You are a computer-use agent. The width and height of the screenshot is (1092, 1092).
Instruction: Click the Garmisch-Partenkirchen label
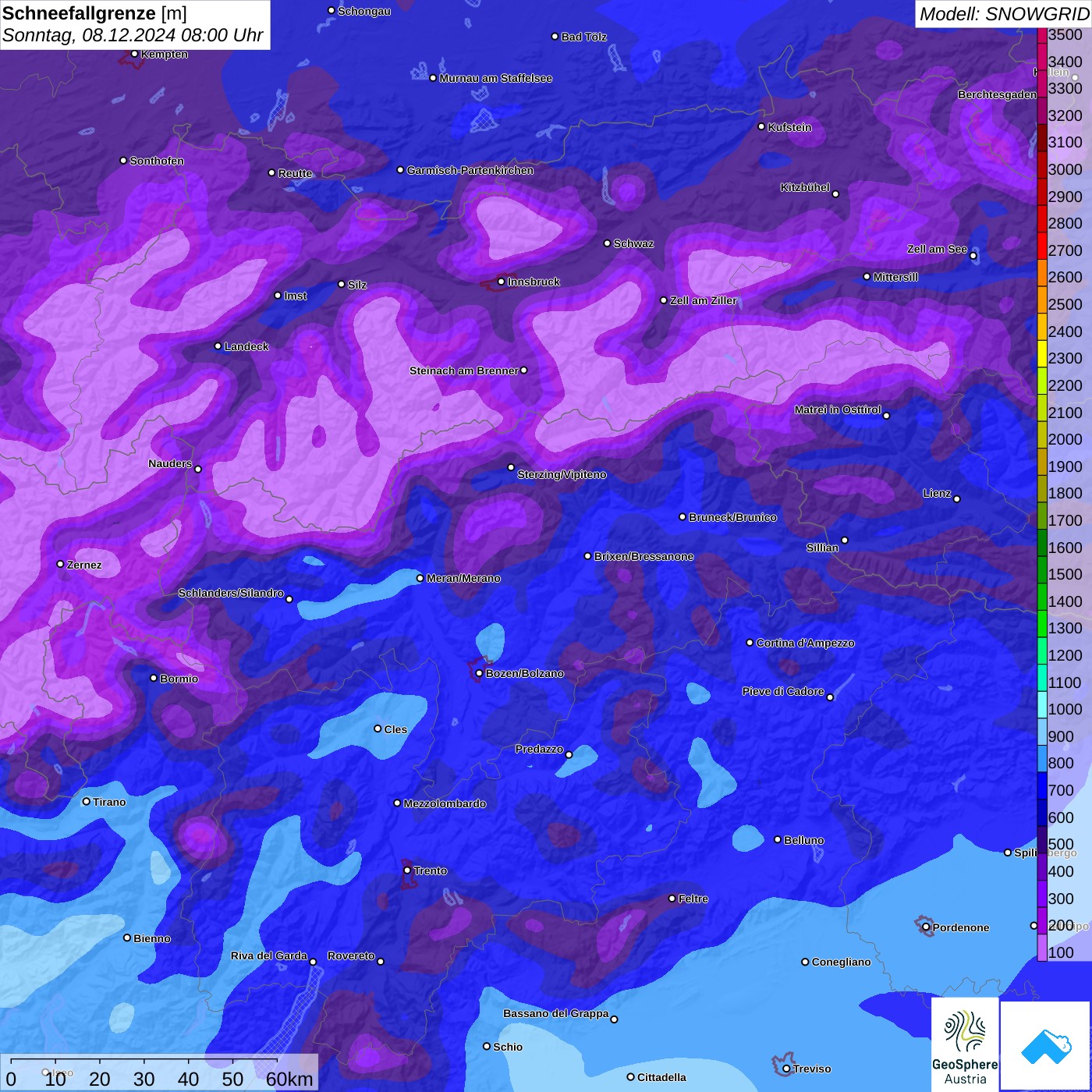(x=470, y=170)
